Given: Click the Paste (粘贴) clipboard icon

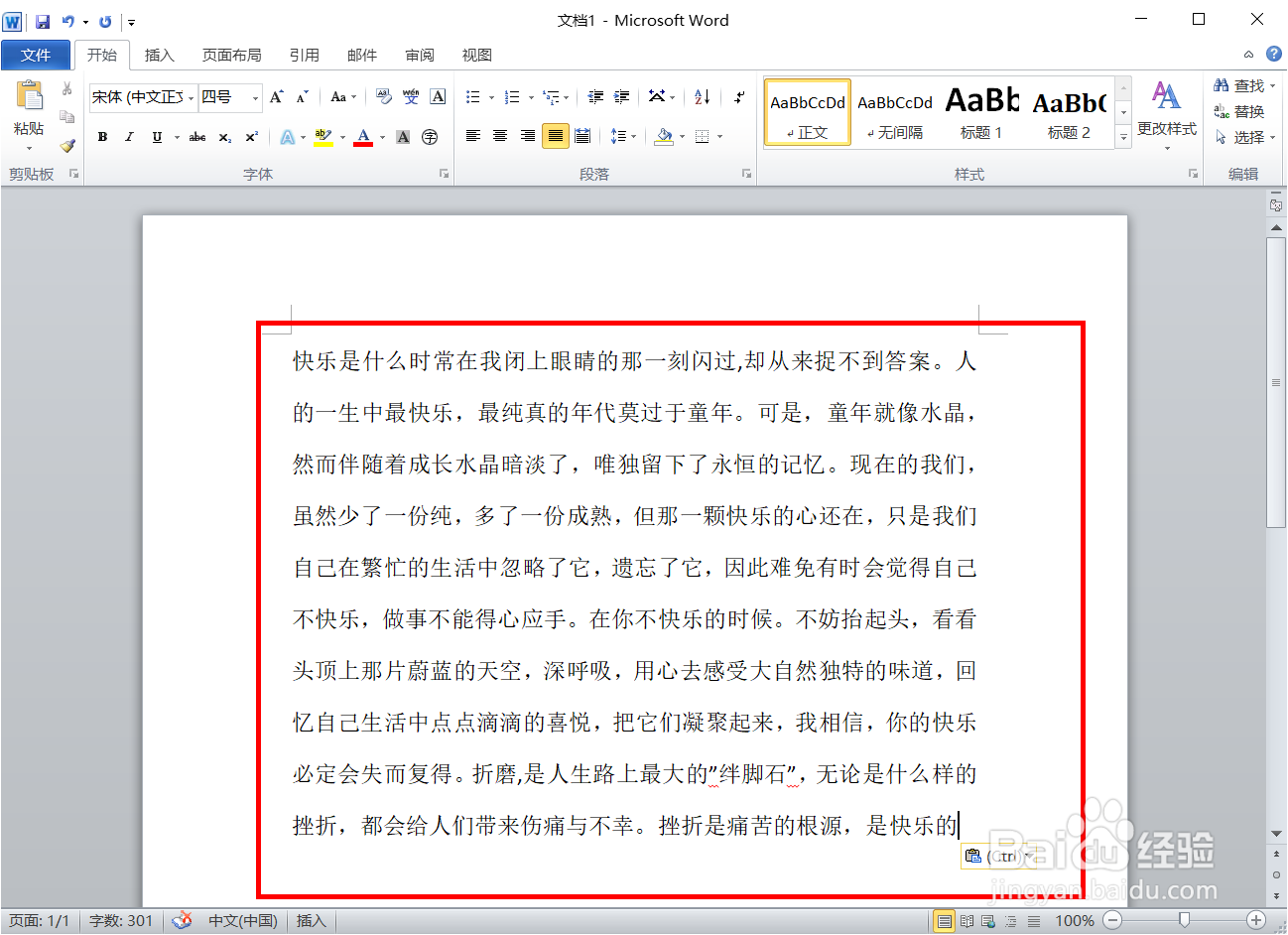Looking at the screenshot, I should pos(30,95).
